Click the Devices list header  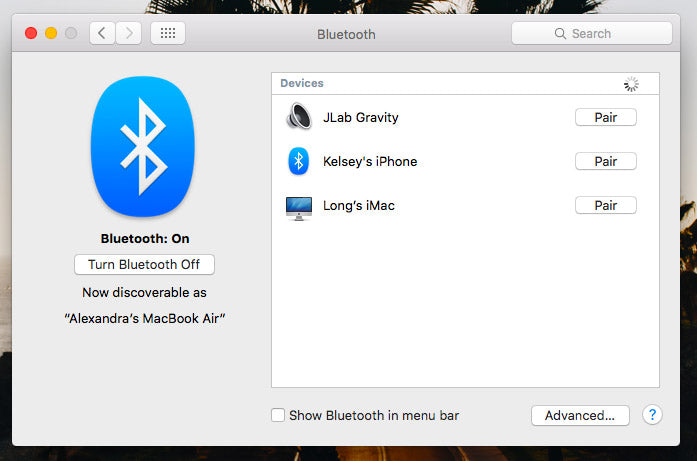[x=465, y=84]
